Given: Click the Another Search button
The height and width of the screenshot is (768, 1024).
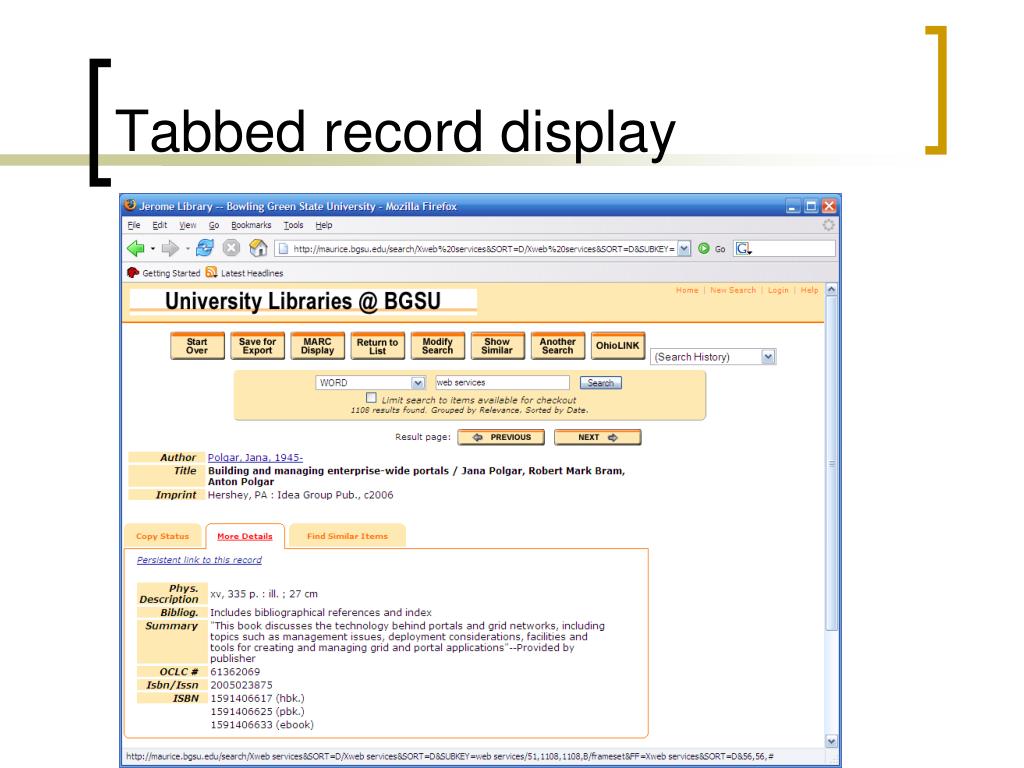Looking at the screenshot, I should (557, 346).
